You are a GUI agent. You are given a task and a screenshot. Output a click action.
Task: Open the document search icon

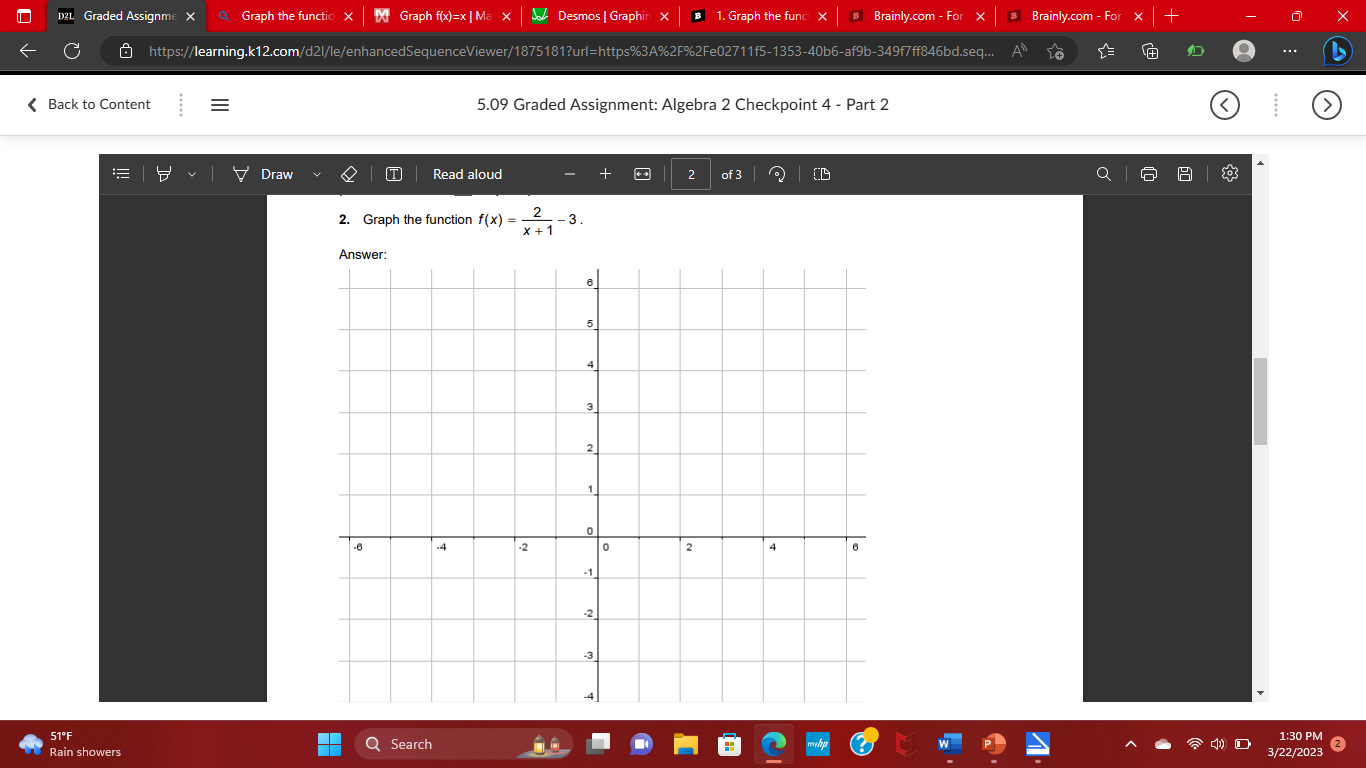coord(1103,174)
